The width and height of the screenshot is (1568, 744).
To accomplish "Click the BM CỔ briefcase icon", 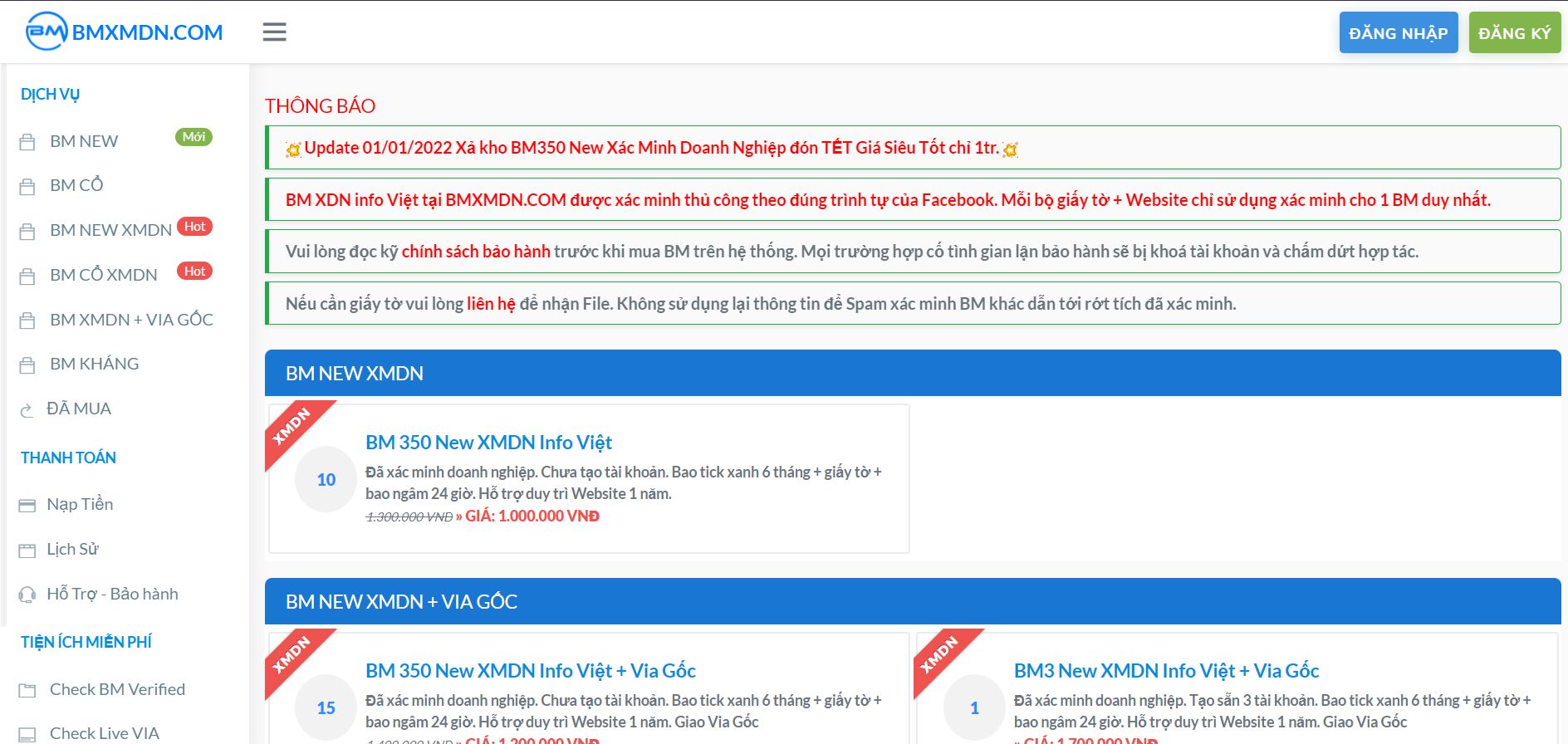I will (x=27, y=186).
